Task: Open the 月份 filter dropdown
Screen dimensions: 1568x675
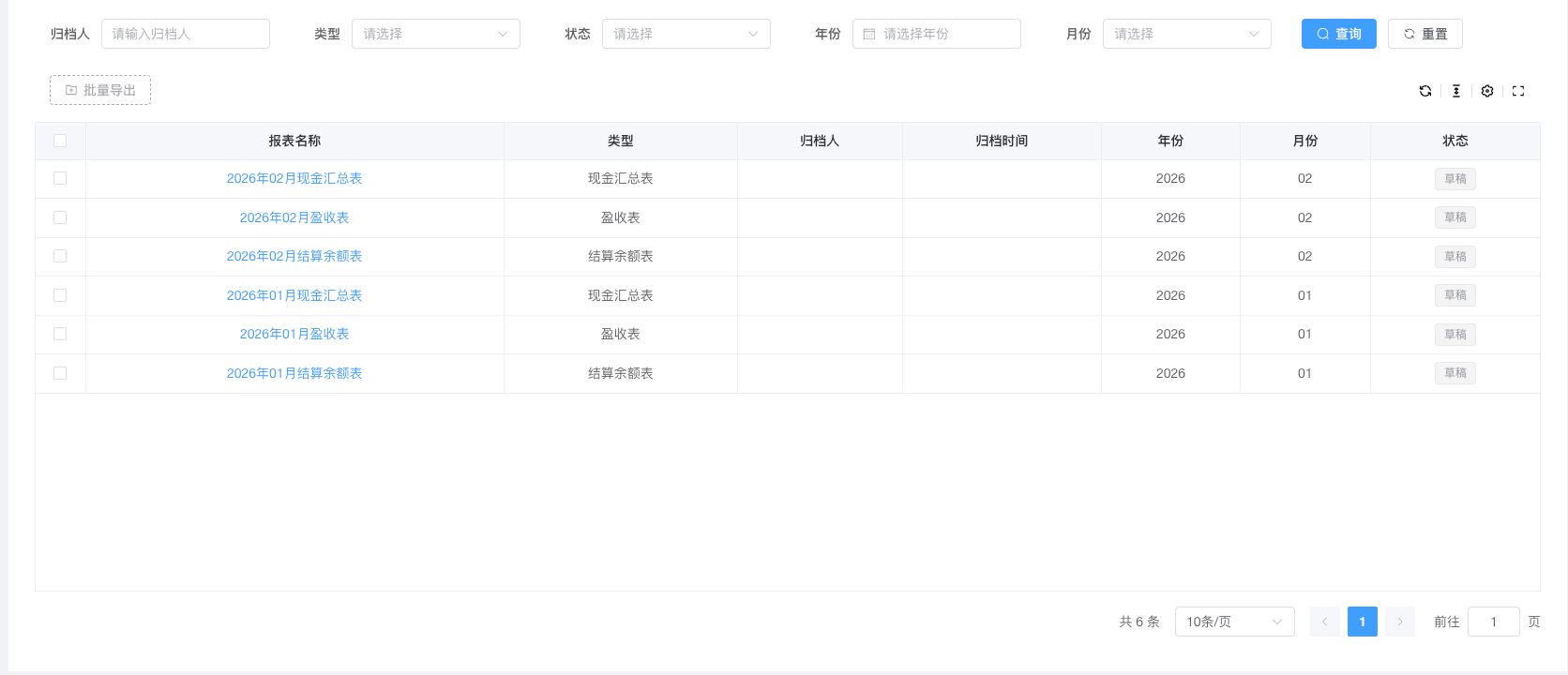Action: [1187, 34]
